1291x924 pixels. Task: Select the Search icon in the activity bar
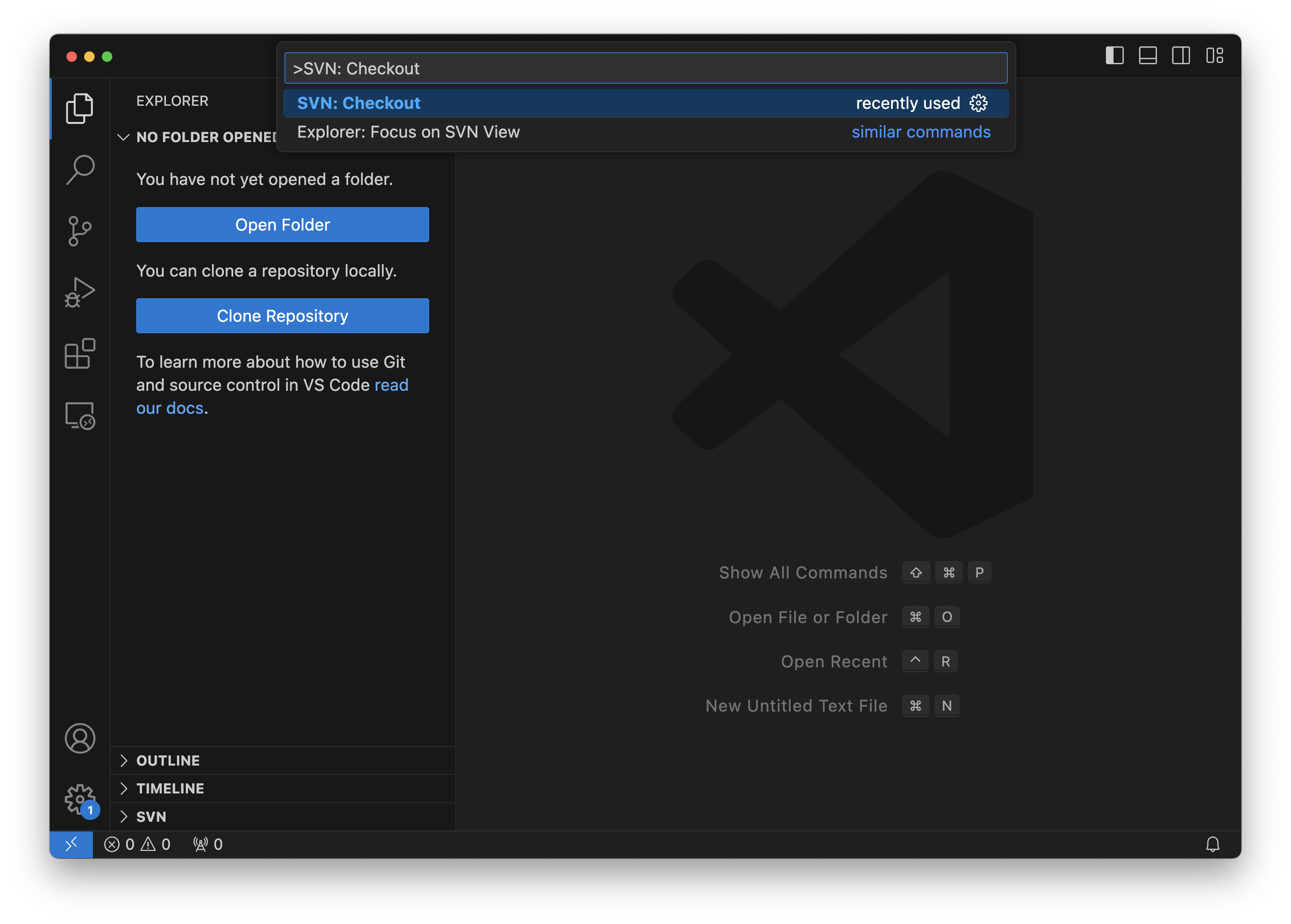click(79, 169)
